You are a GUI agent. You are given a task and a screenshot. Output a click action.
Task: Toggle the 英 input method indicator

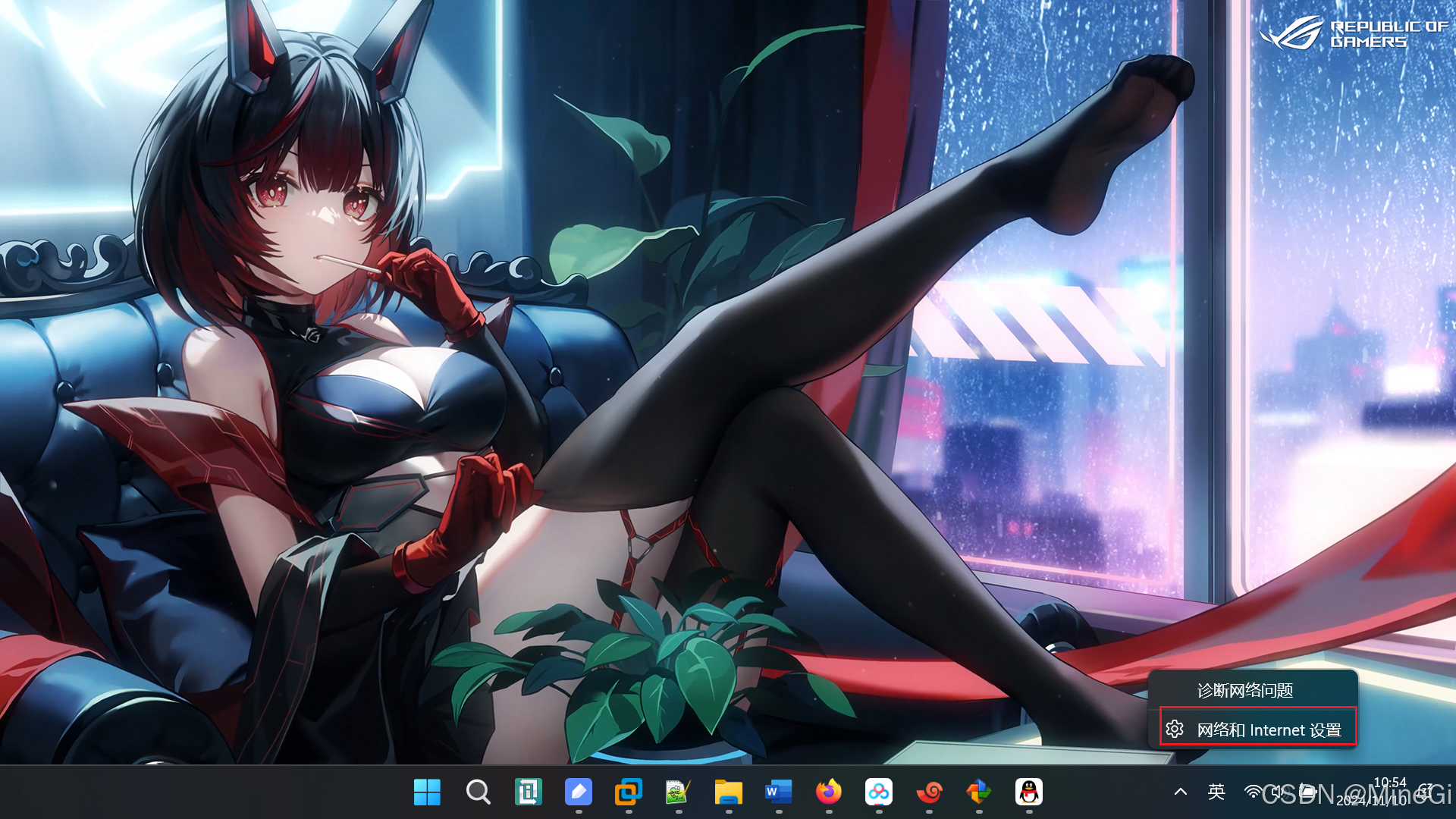(x=1216, y=792)
